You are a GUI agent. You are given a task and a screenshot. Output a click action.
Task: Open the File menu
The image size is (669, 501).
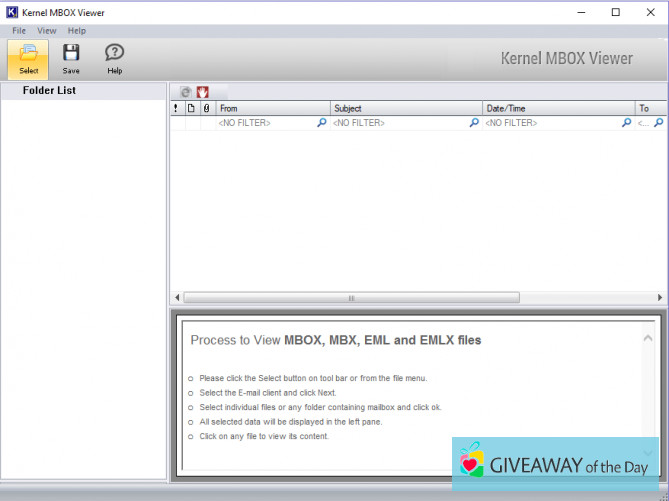[x=19, y=31]
